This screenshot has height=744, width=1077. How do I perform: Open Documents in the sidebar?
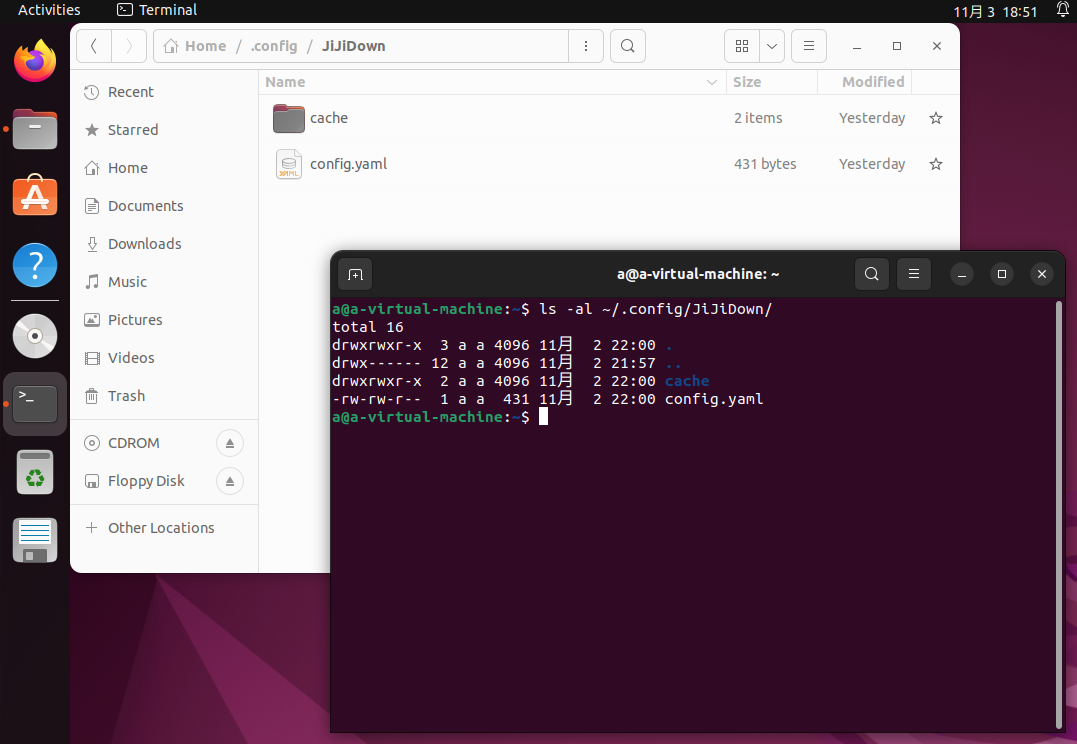pos(164,206)
